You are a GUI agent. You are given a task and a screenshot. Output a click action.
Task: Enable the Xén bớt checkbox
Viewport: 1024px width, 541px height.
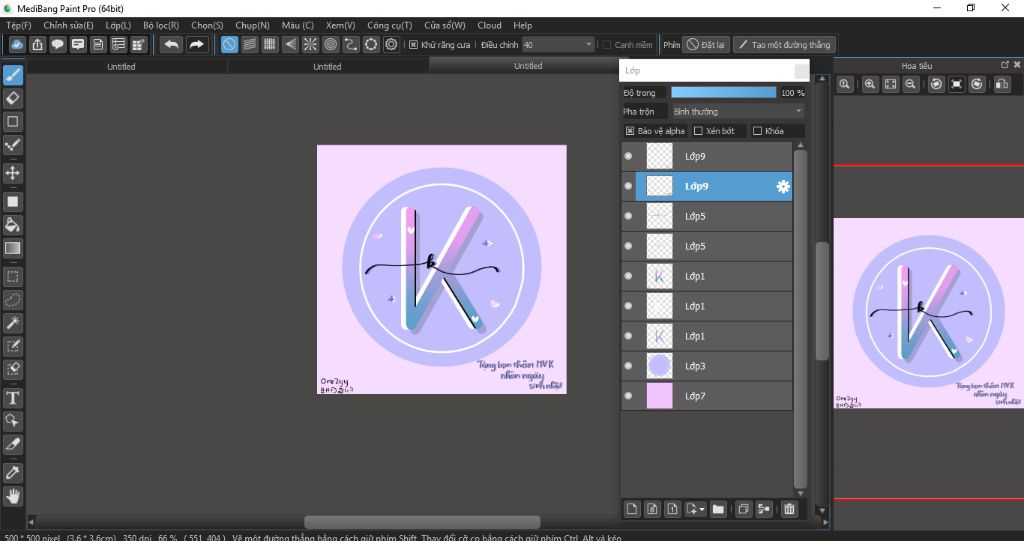pyautogui.click(x=698, y=131)
